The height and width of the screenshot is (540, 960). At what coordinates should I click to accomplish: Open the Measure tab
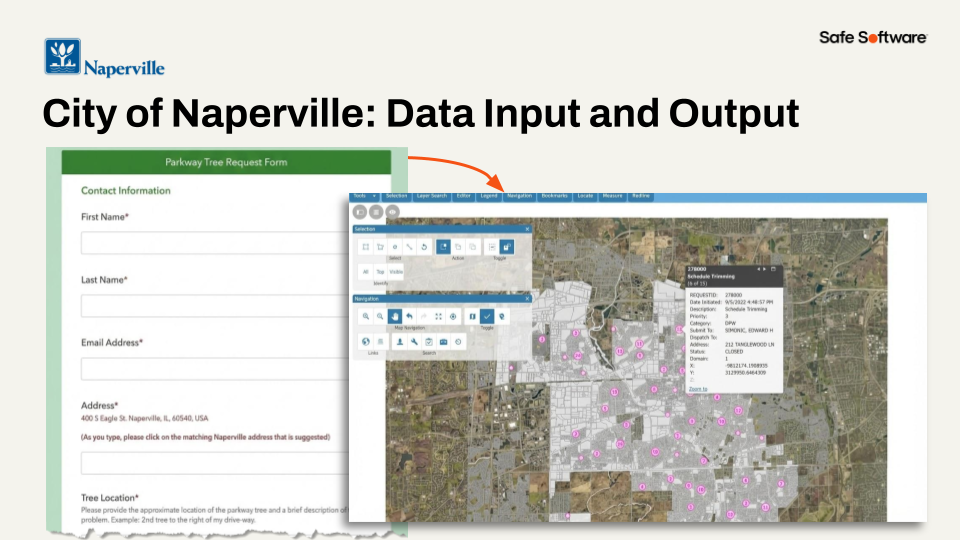coord(612,197)
